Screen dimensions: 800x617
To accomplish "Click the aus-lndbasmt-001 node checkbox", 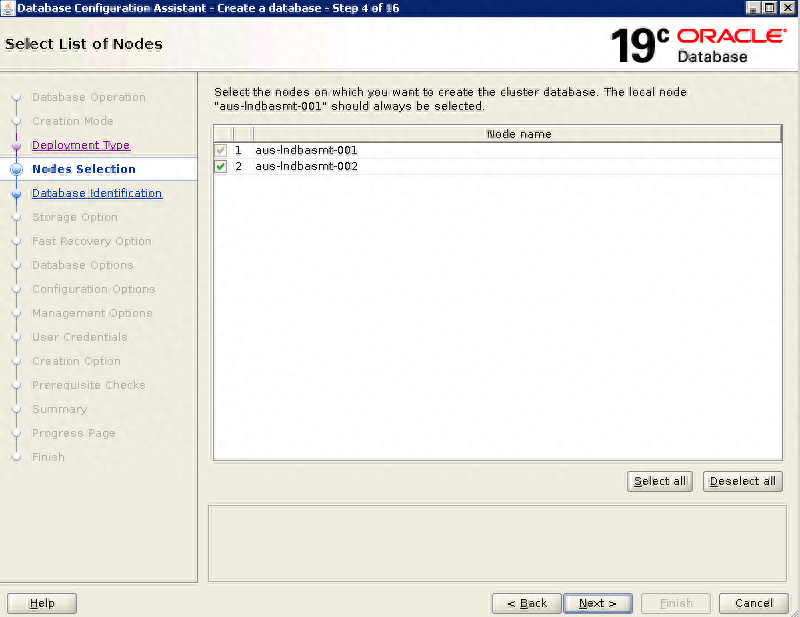I will 220,150.
